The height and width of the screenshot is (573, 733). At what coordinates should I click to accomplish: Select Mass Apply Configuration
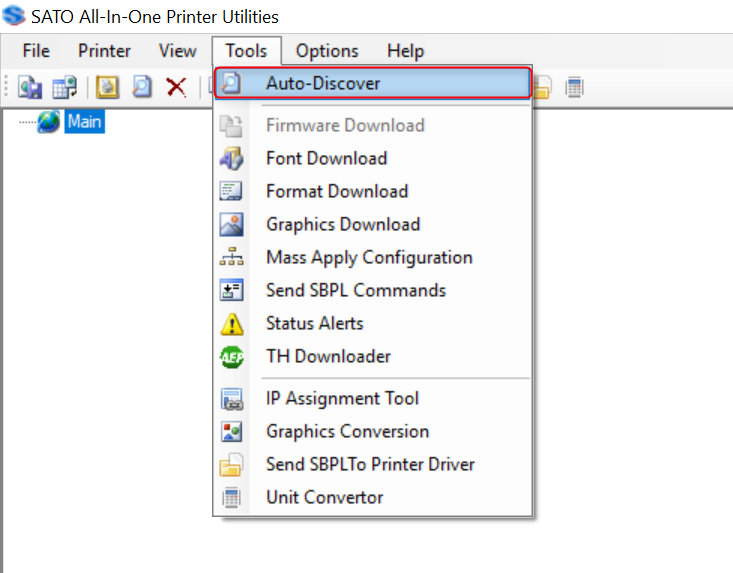369,257
